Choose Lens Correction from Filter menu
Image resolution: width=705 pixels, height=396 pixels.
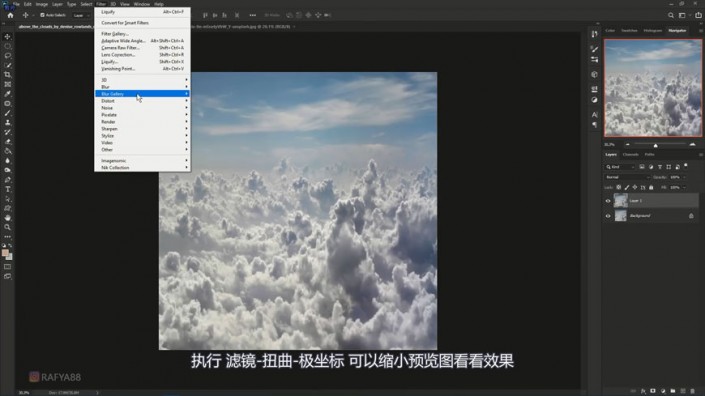[142, 55]
